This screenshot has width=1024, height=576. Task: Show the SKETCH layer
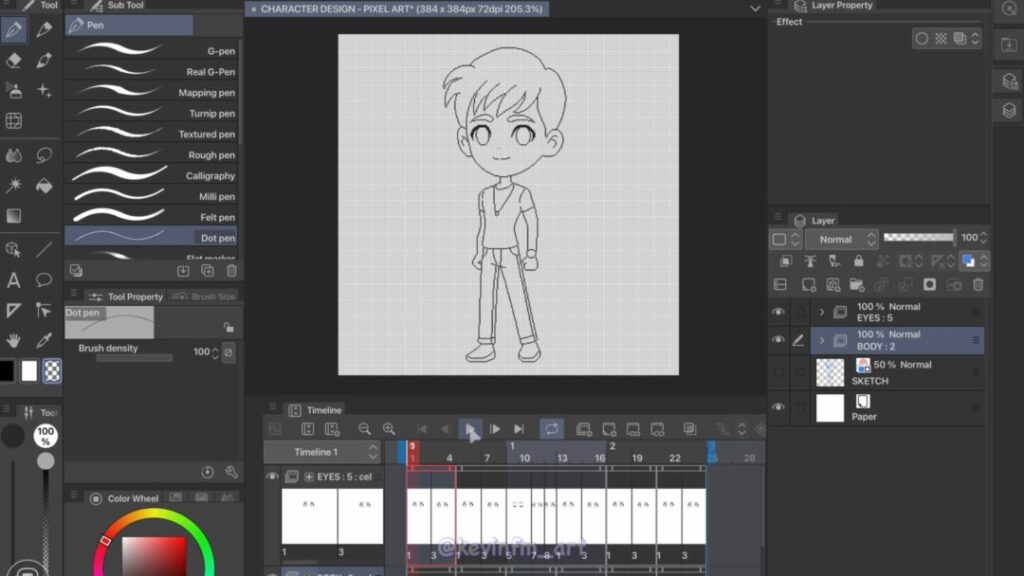778,372
